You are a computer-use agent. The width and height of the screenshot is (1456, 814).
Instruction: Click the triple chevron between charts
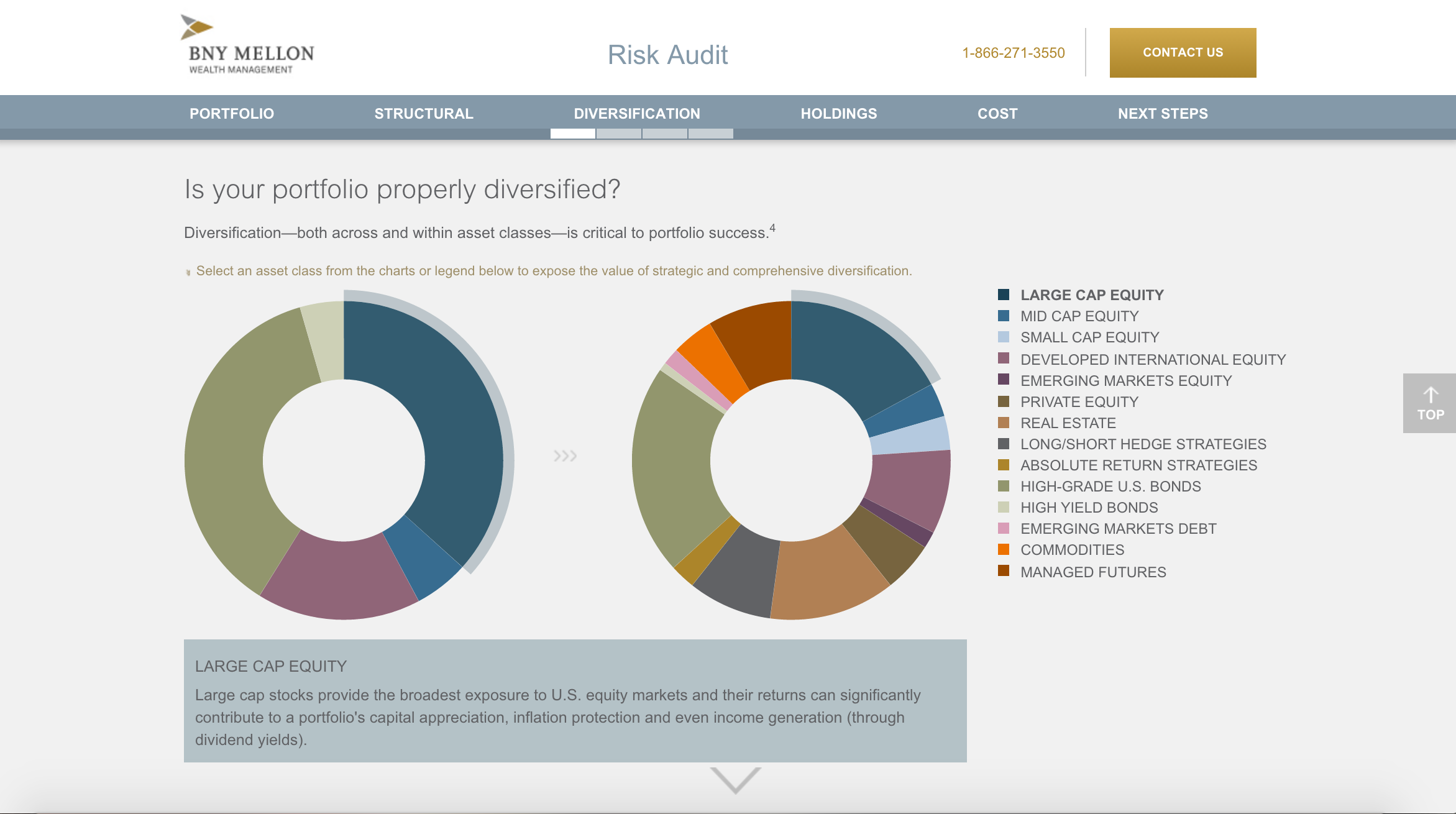565,455
